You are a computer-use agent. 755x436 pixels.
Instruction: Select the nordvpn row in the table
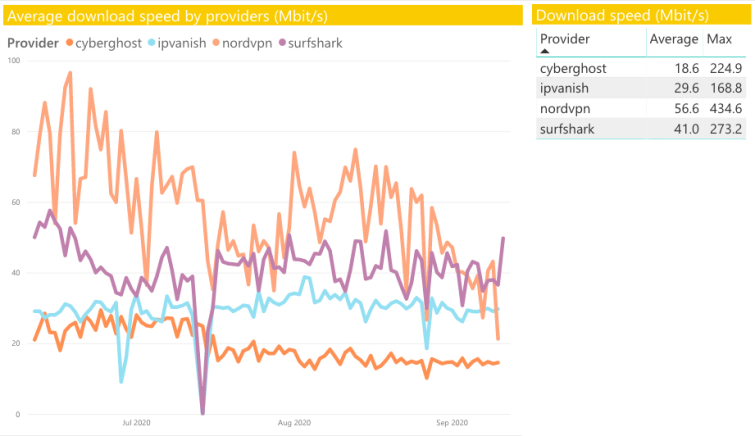click(x=641, y=108)
